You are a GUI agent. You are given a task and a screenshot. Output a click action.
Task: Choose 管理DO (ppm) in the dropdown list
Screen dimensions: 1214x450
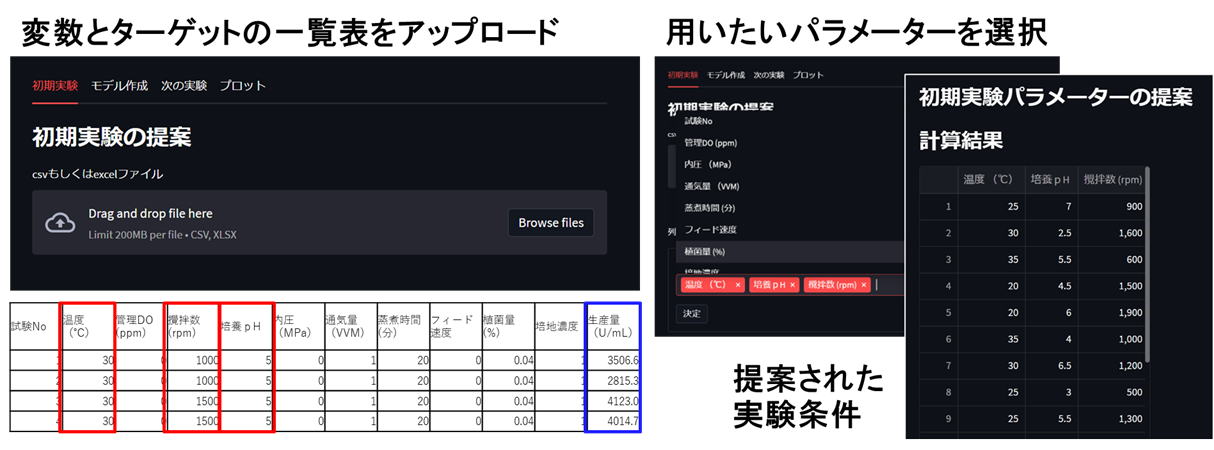pyautogui.click(x=710, y=142)
